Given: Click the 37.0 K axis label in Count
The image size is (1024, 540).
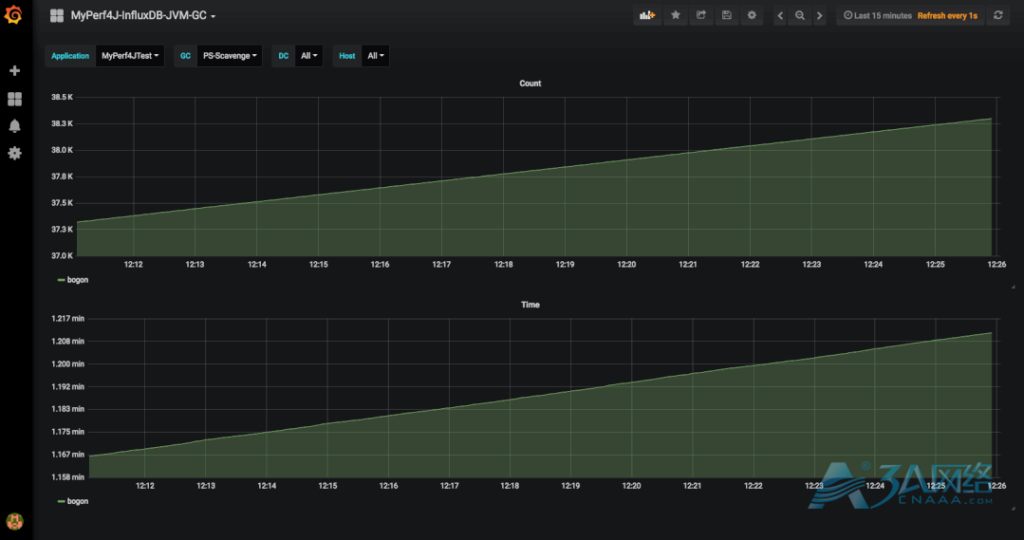Looking at the screenshot, I should coord(62,255).
